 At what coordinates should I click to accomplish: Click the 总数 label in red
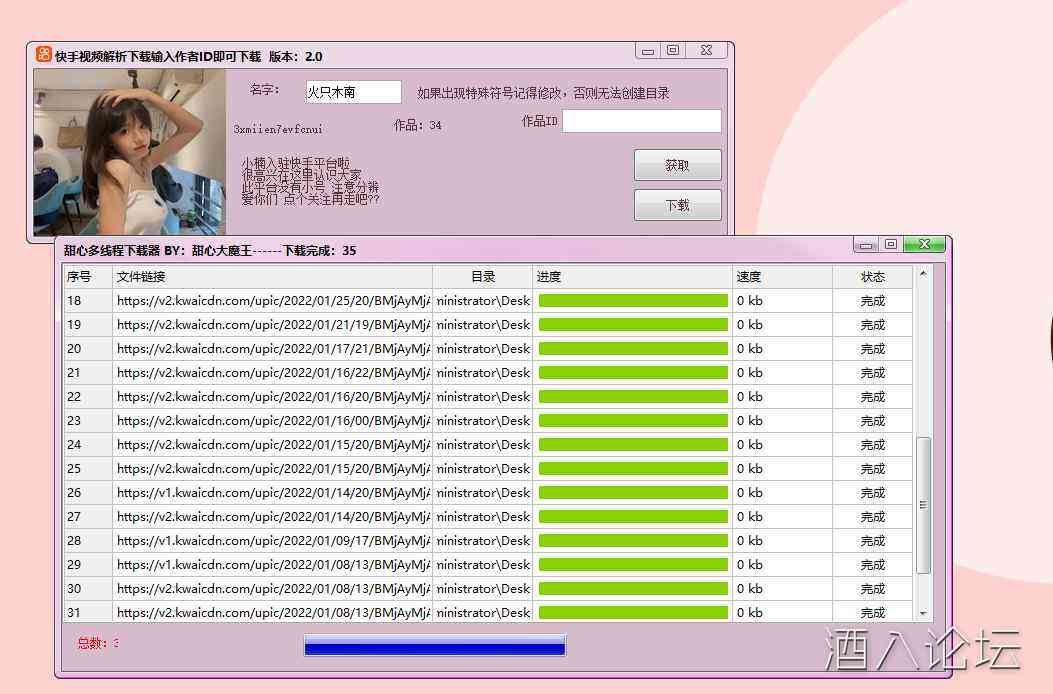point(98,643)
